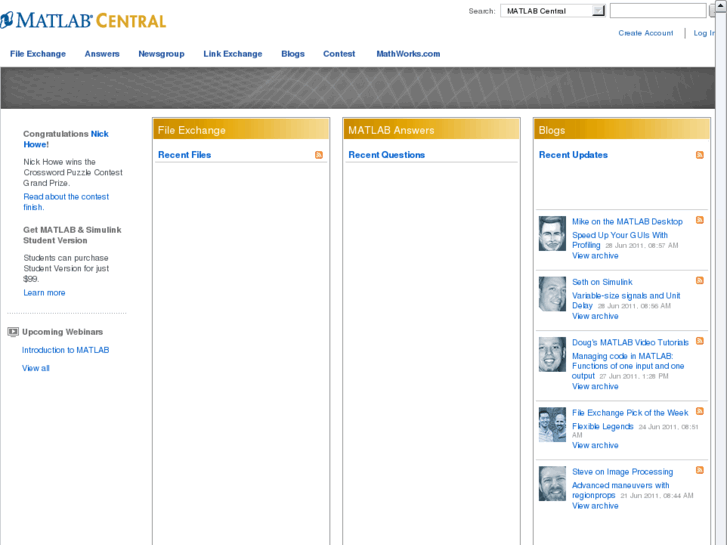Viewport: 727px width, 545px height.
Task: Open the Link Exchange nav menu
Action: [233, 54]
